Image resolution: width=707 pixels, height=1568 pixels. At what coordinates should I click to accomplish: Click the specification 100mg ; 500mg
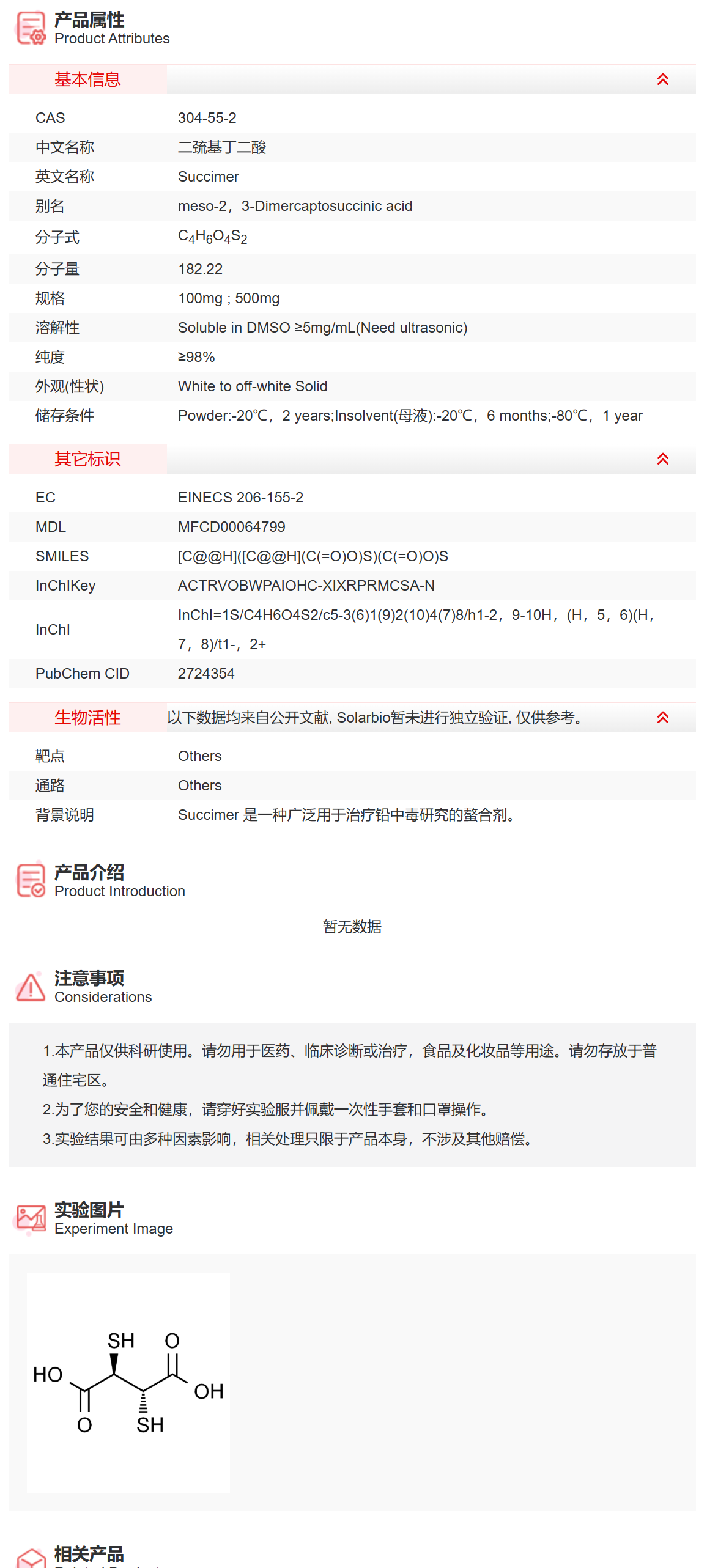(229, 298)
